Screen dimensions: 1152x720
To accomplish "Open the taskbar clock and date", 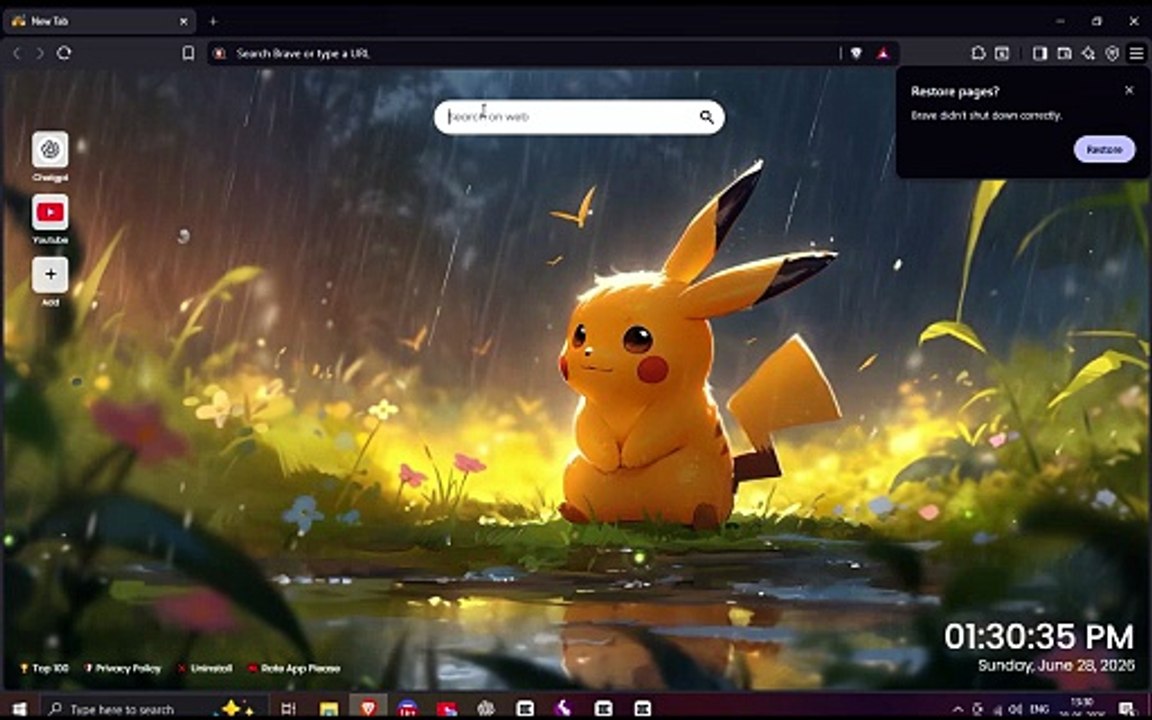I will pos(1082,708).
